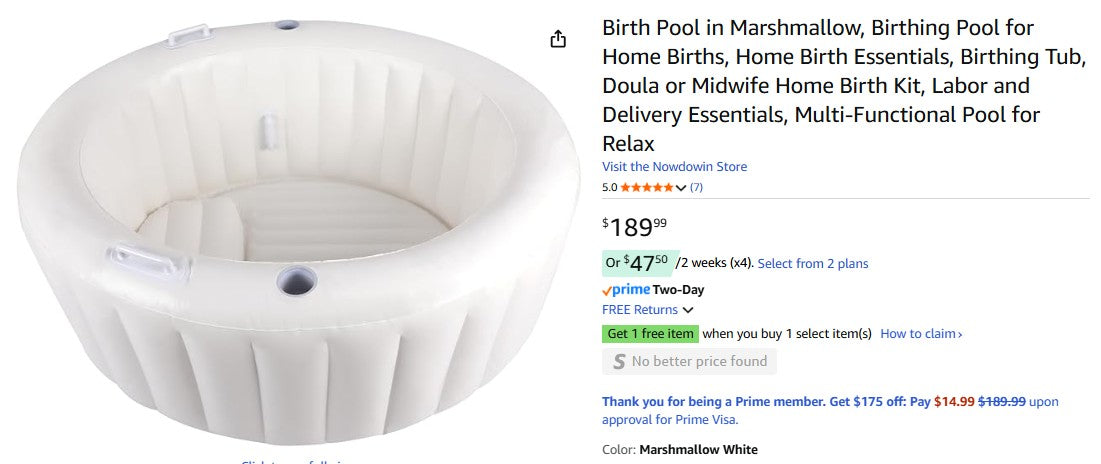
Task: Click the share icon above the product image
Action: [558, 39]
